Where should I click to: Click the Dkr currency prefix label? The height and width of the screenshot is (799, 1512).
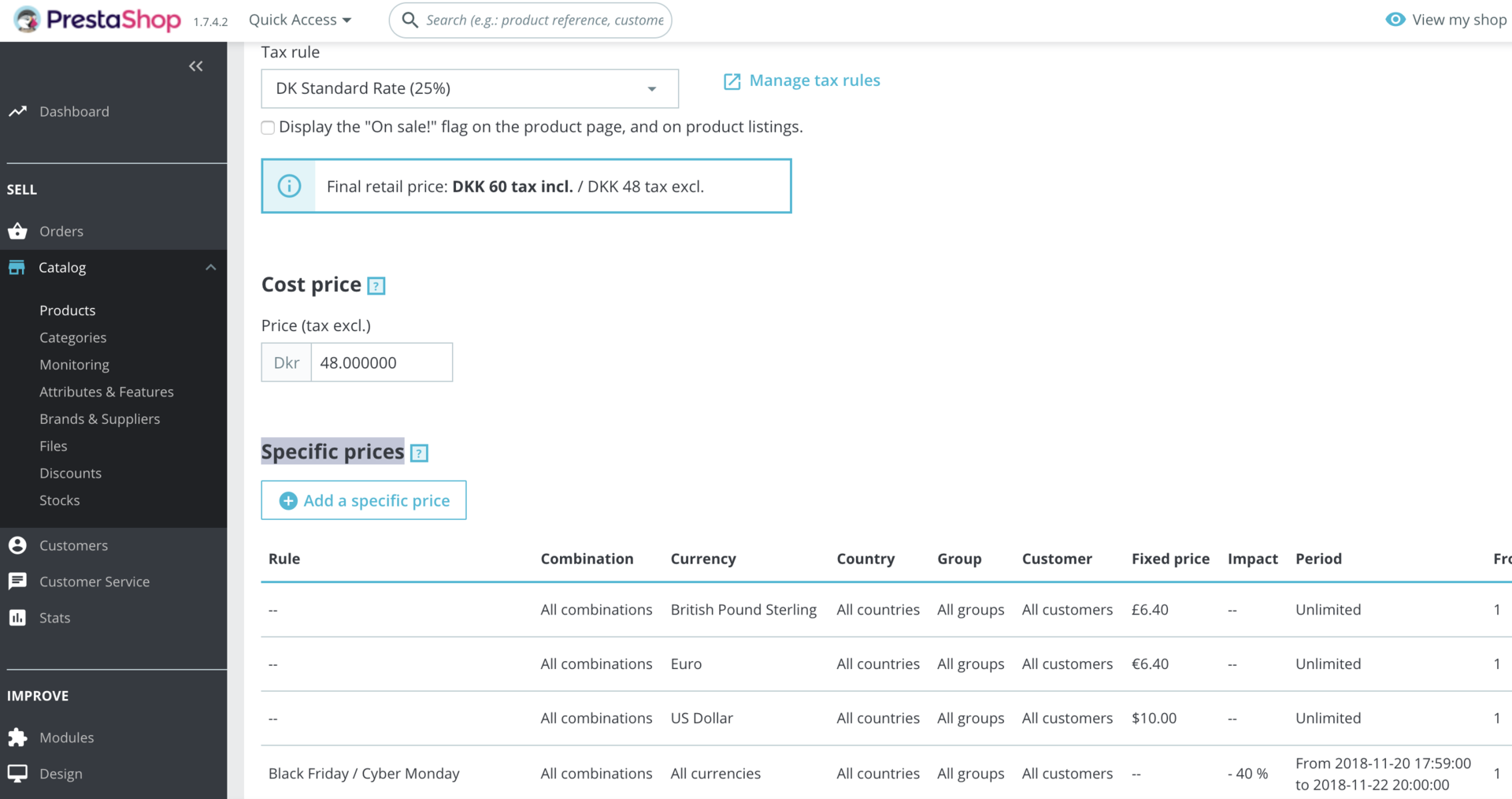[287, 362]
